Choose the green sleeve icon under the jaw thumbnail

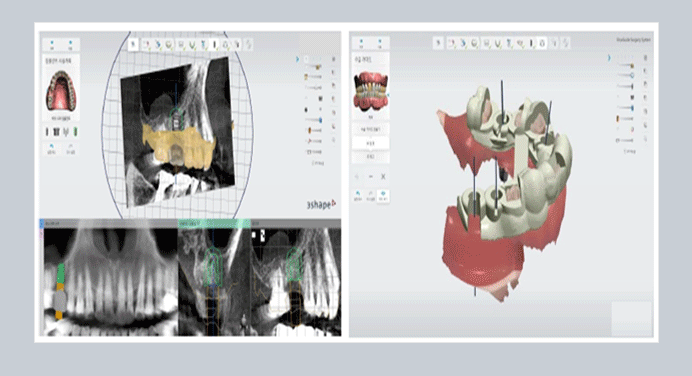[x=75, y=132]
